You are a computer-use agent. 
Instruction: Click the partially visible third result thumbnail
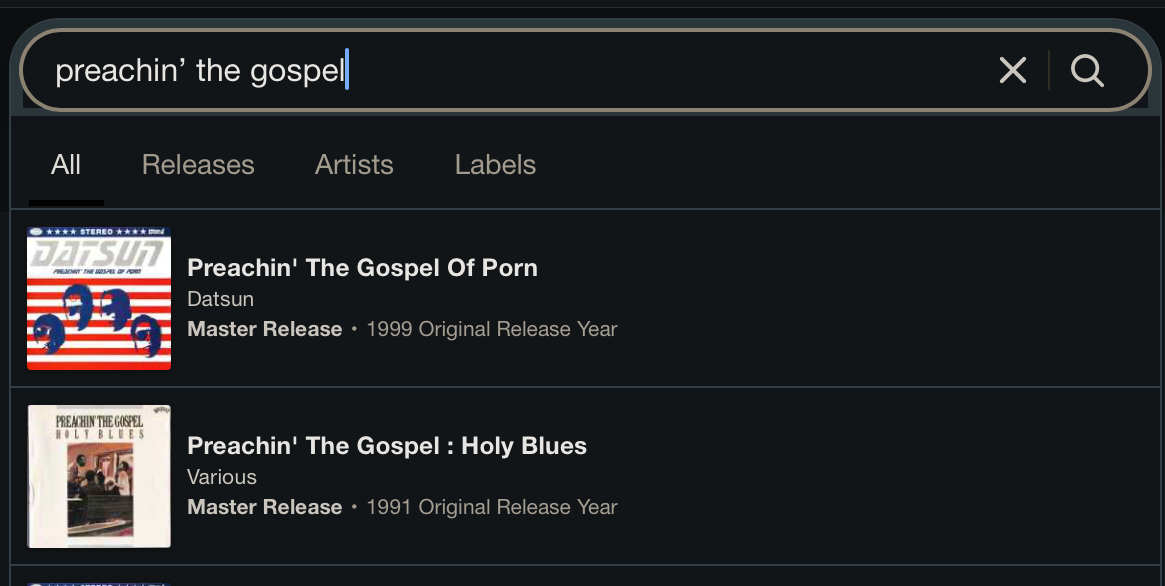coord(99,583)
